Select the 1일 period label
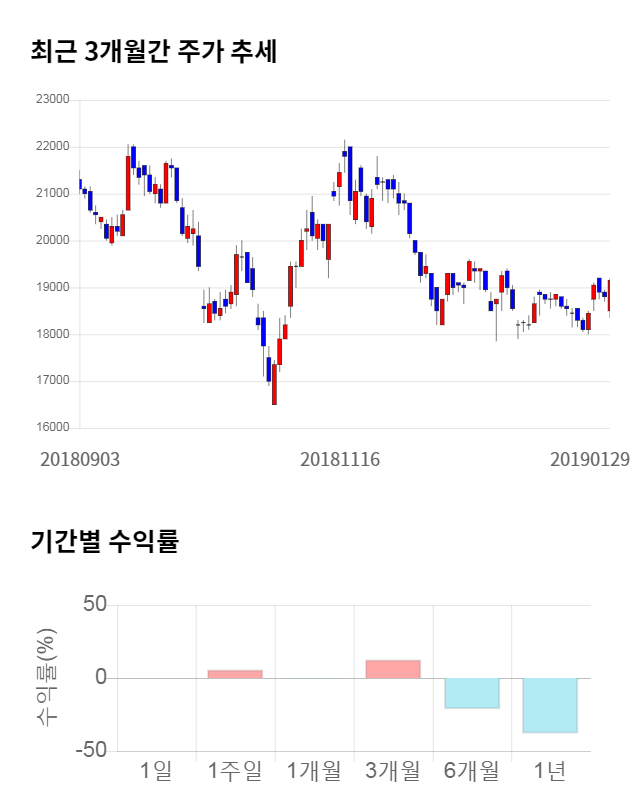The height and width of the screenshot is (810, 640). pyautogui.click(x=156, y=770)
